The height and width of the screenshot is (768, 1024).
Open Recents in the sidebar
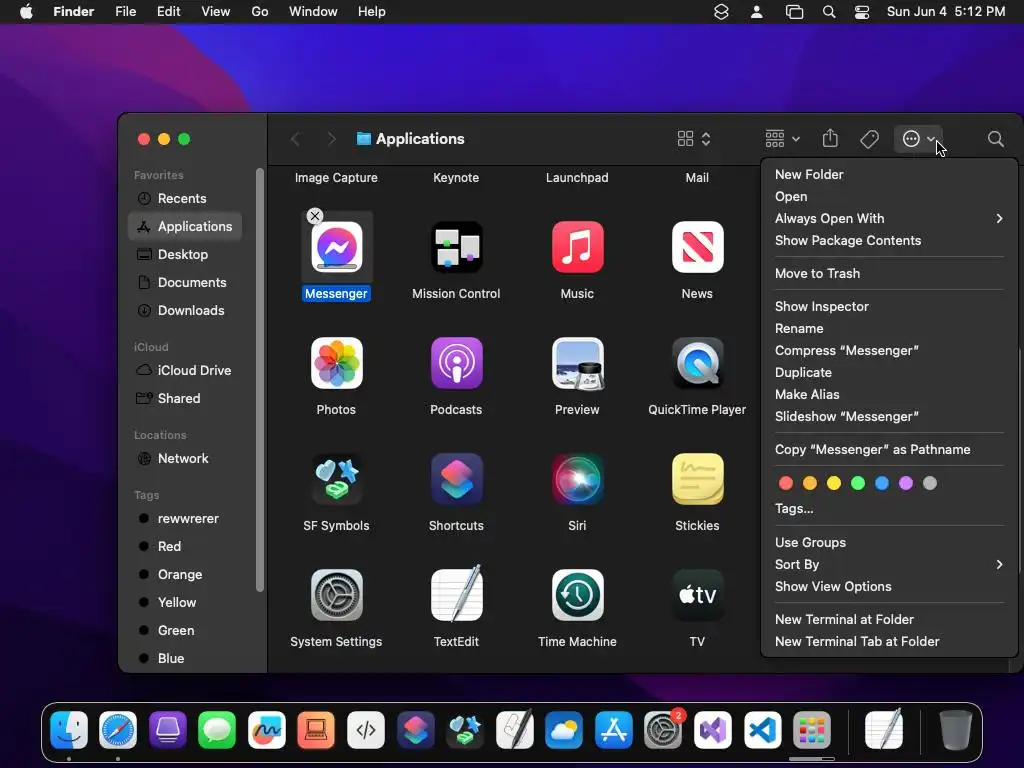pyautogui.click(x=185, y=199)
